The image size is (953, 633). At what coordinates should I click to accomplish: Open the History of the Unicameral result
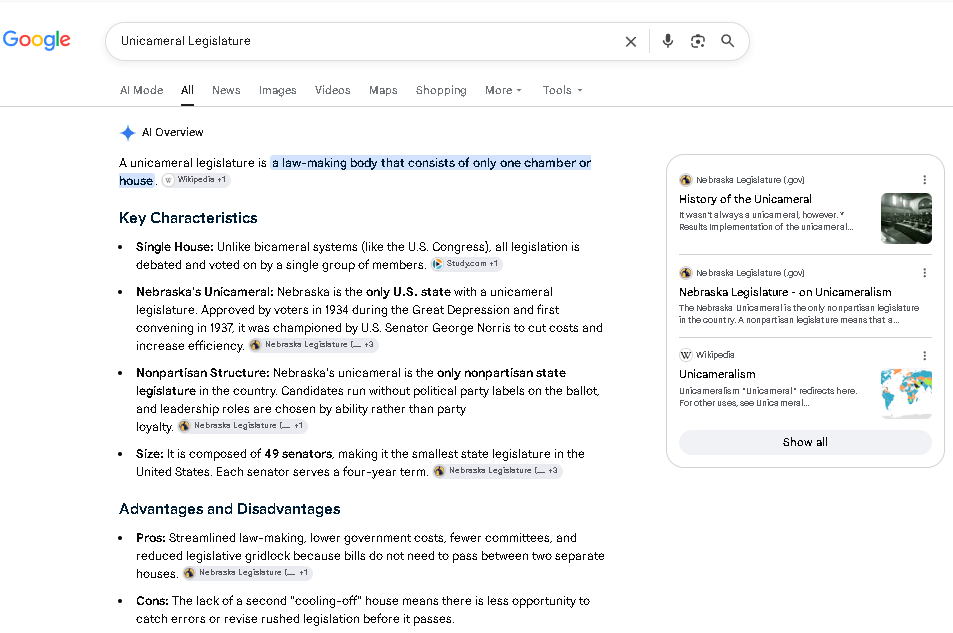tap(745, 199)
